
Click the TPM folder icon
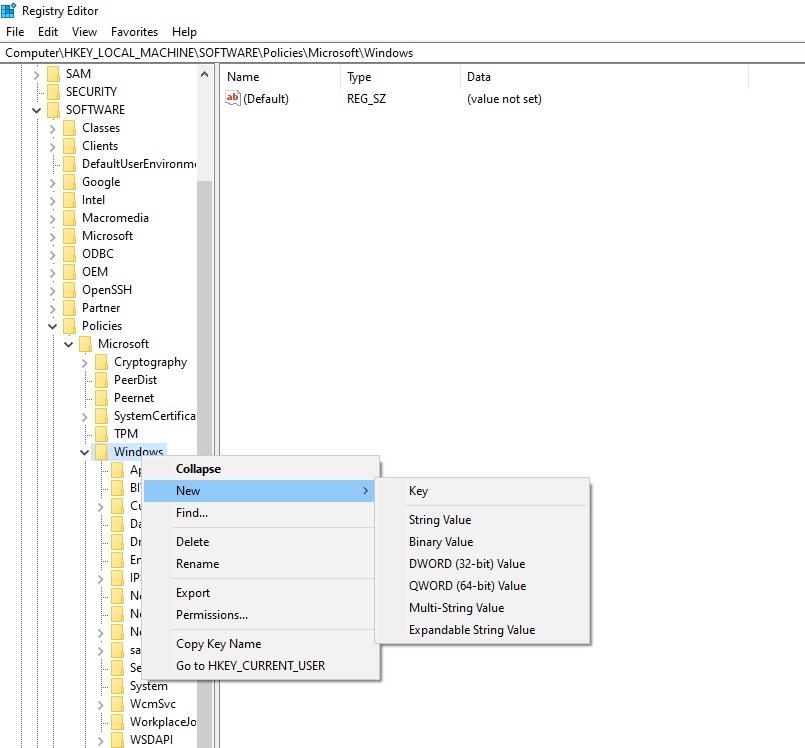pos(102,434)
